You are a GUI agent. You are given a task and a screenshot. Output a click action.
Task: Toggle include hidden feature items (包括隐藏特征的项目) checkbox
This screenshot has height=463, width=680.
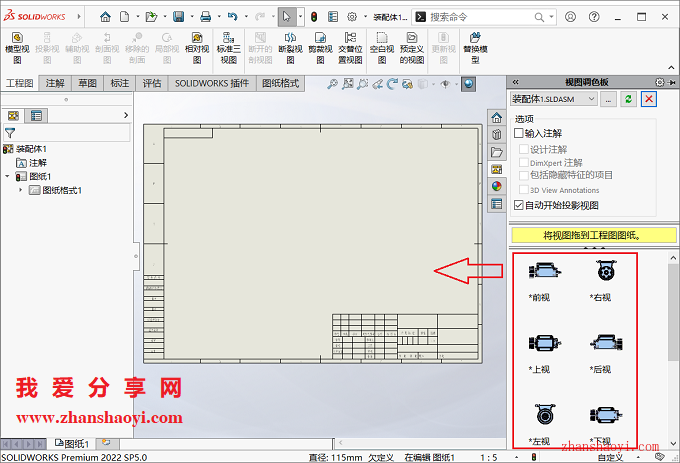(524, 175)
